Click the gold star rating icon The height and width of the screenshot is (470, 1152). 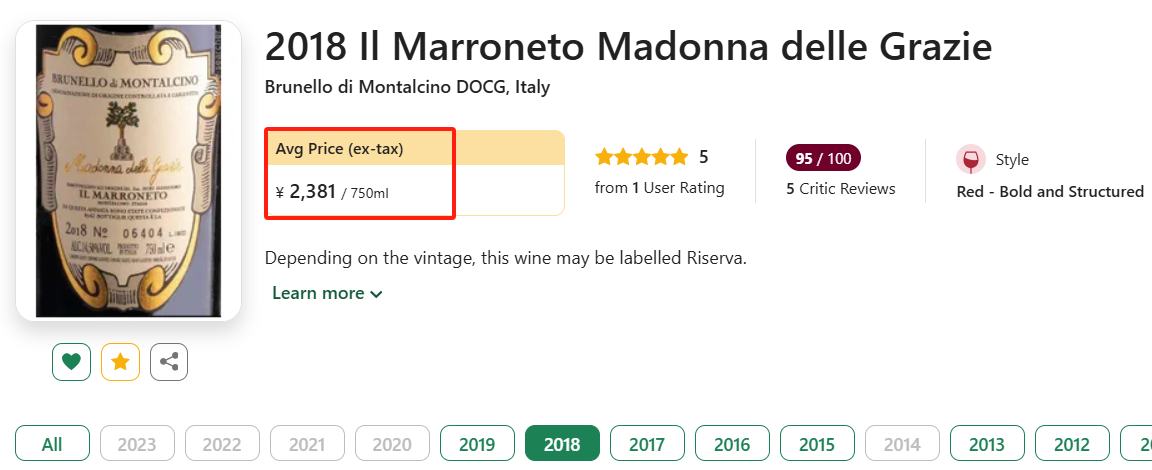click(120, 362)
